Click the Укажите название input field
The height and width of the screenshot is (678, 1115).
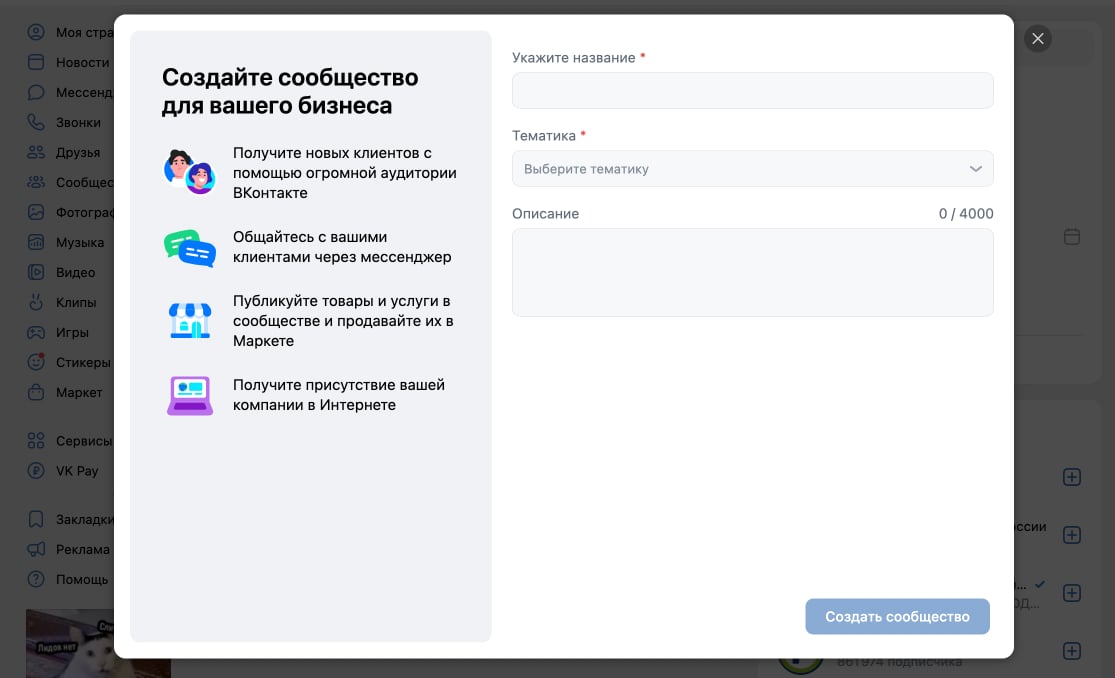click(752, 90)
